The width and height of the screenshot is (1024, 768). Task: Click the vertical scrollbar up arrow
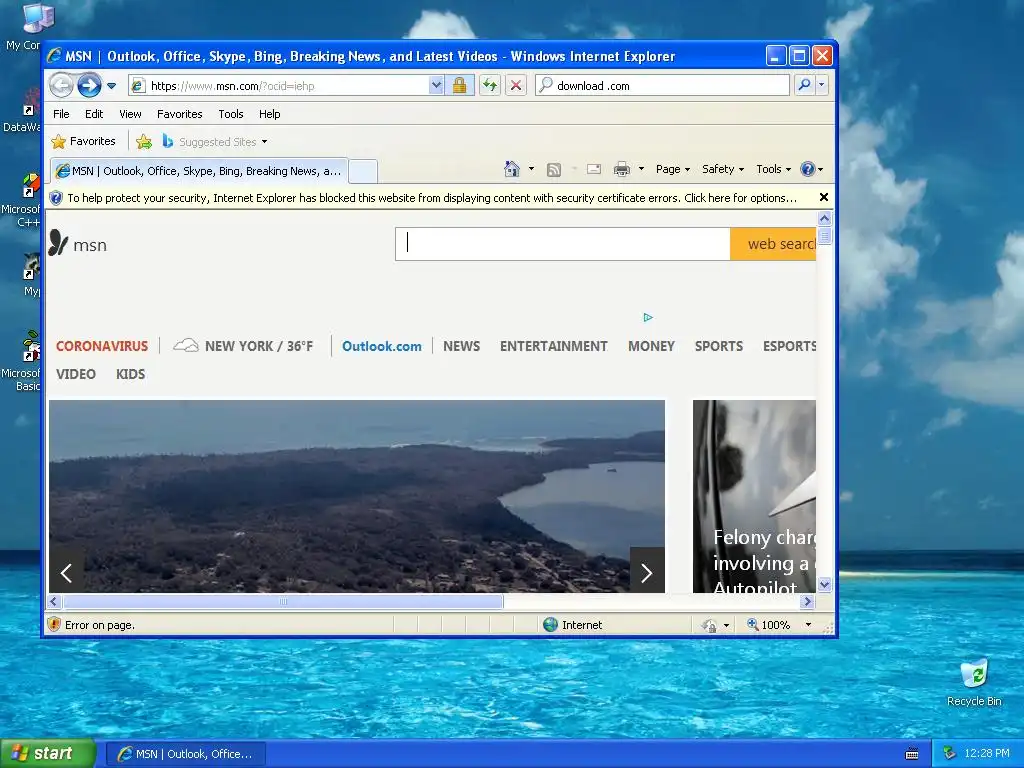click(824, 219)
